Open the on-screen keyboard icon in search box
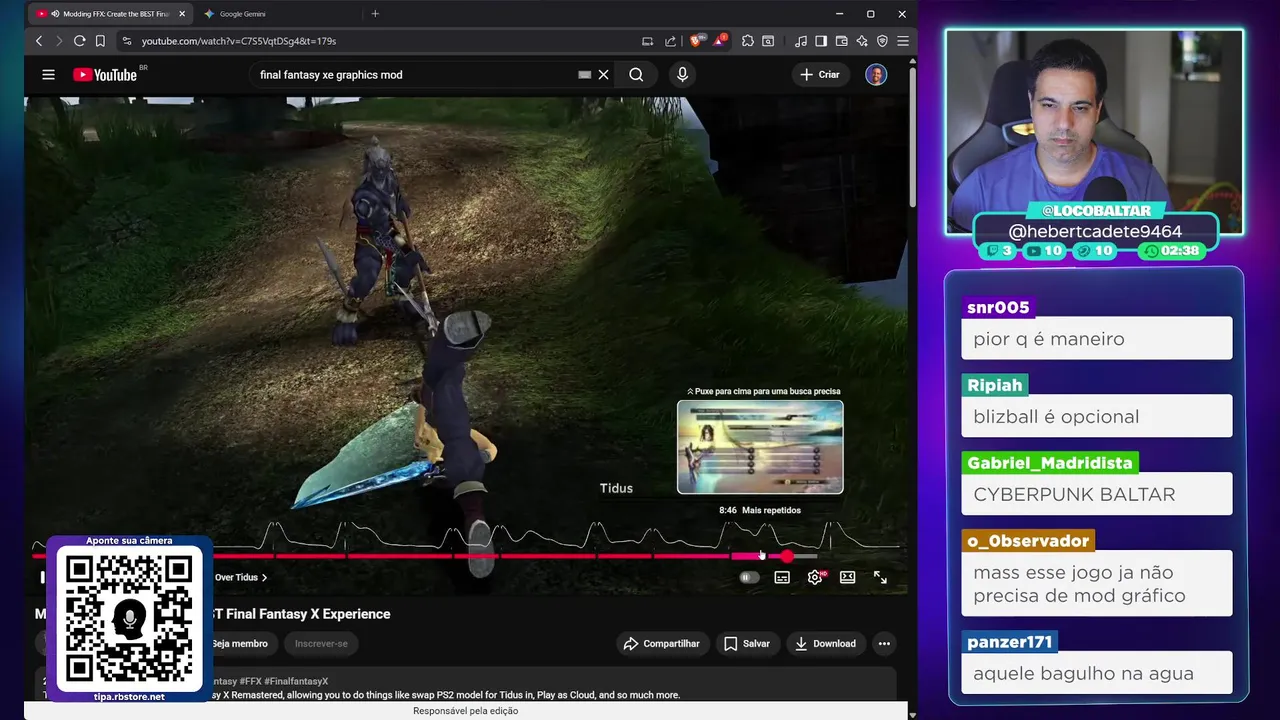This screenshot has width=1280, height=720. click(584, 74)
